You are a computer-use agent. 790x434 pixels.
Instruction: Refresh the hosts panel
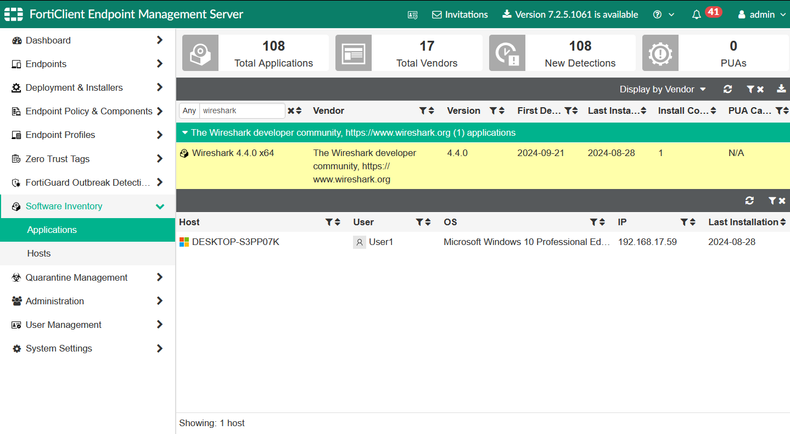pyautogui.click(x=749, y=201)
